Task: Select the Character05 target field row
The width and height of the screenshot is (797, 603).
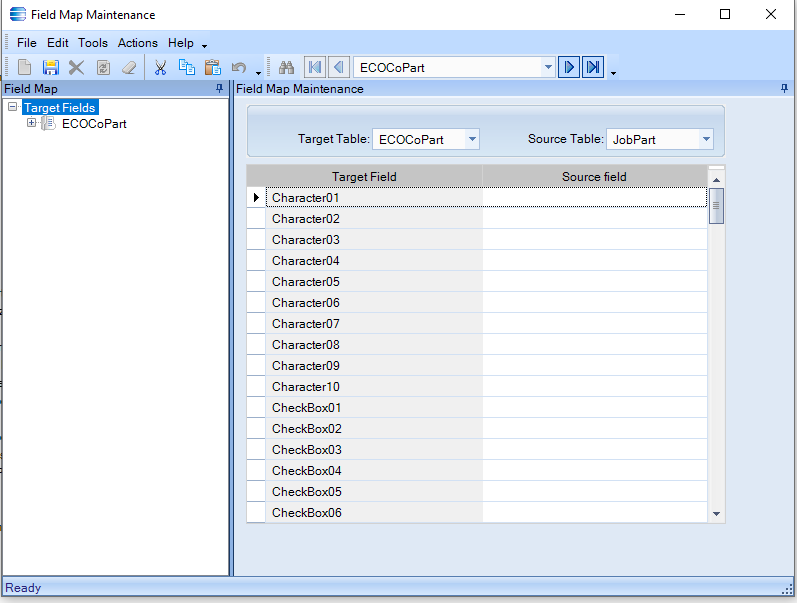Action: (374, 282)
